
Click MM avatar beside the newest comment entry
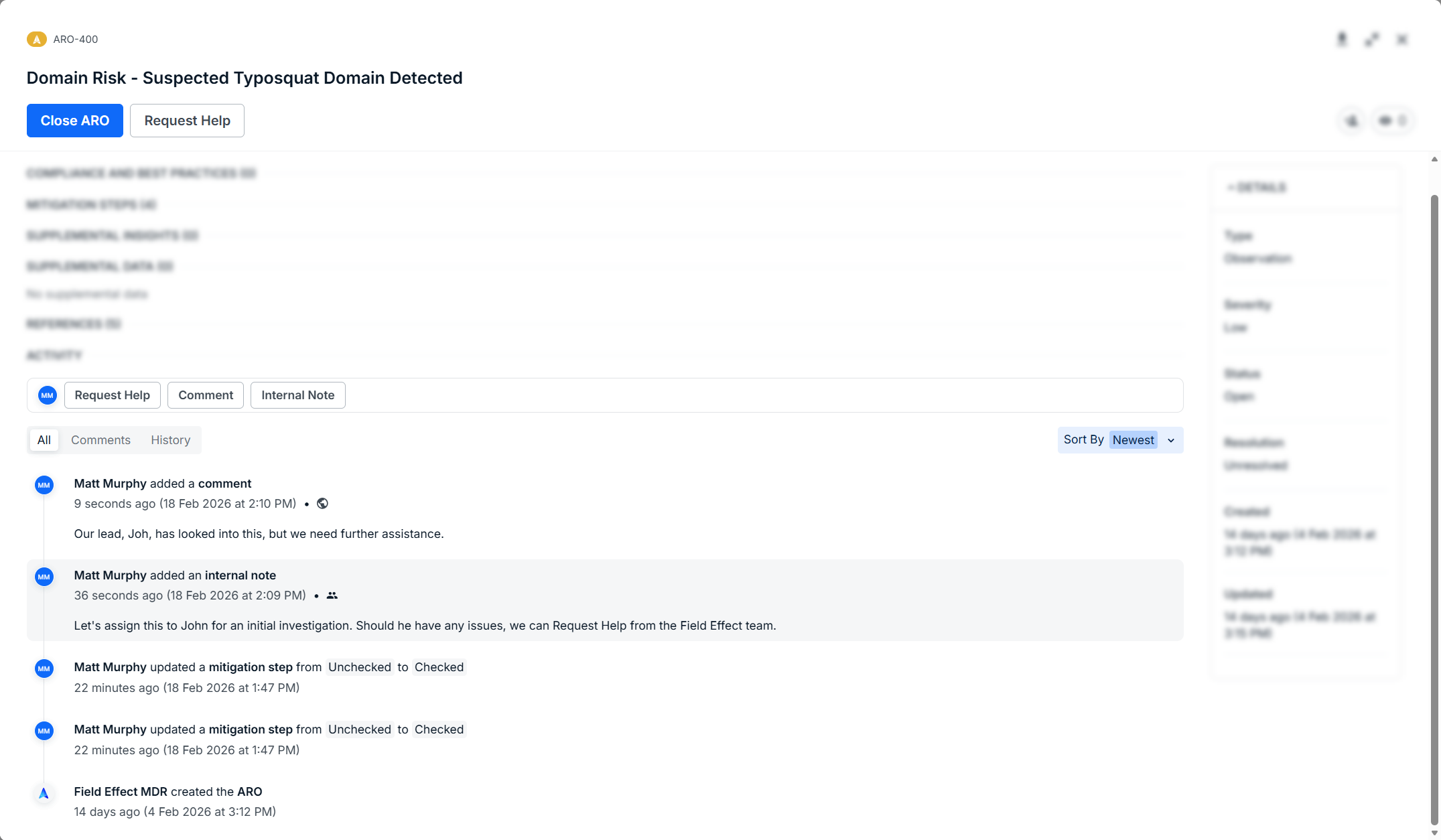[44, 485]
